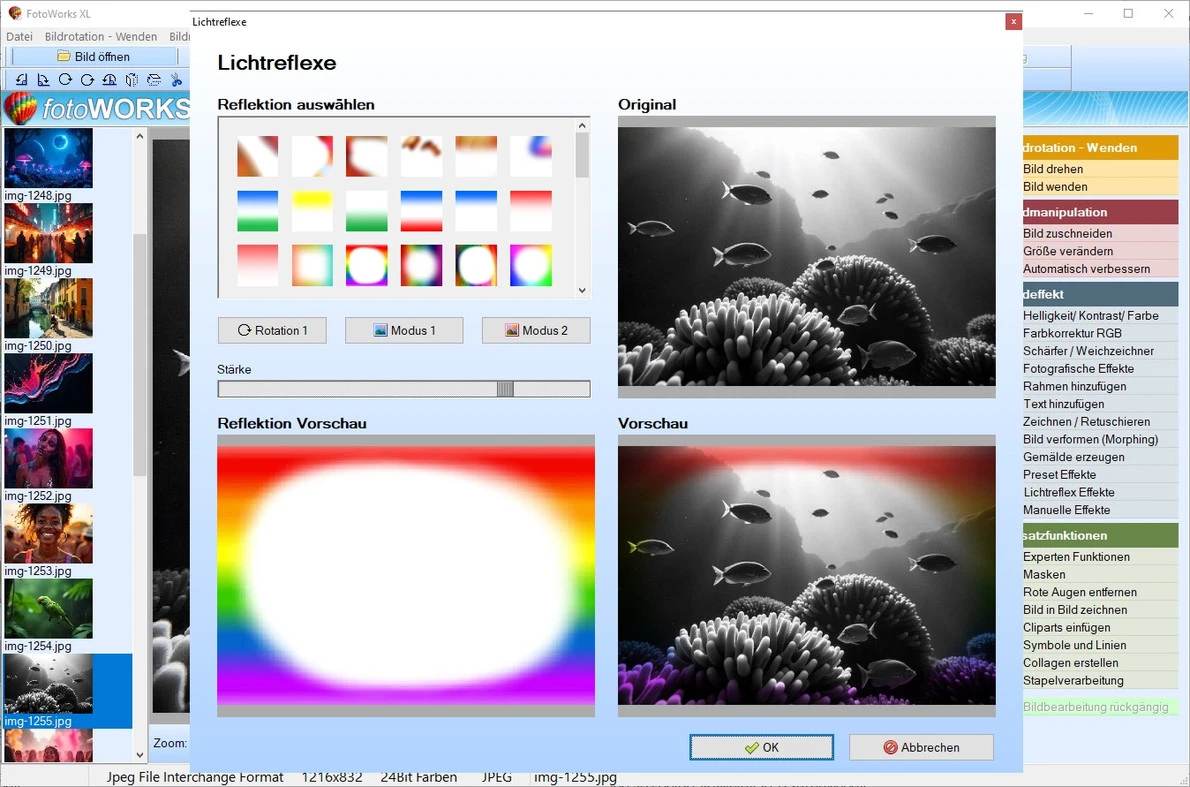Open Bild wenden in right panel

[x=1100, y=187]
